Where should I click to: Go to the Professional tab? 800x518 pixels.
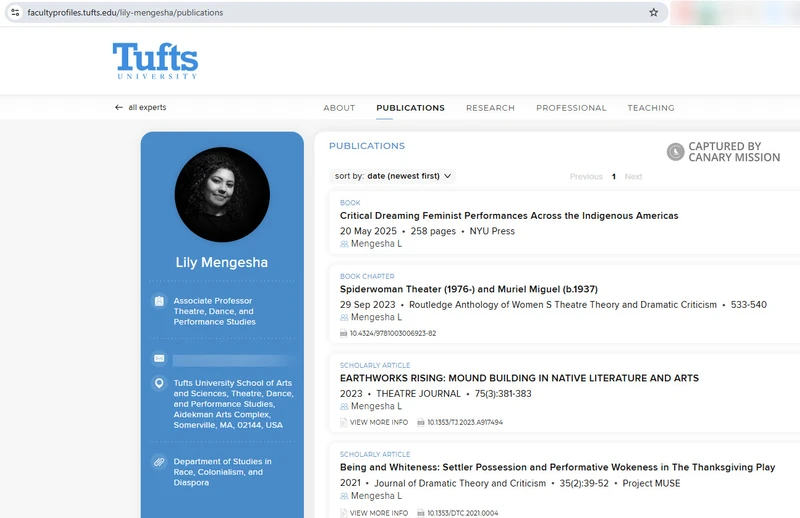(571, 108)
